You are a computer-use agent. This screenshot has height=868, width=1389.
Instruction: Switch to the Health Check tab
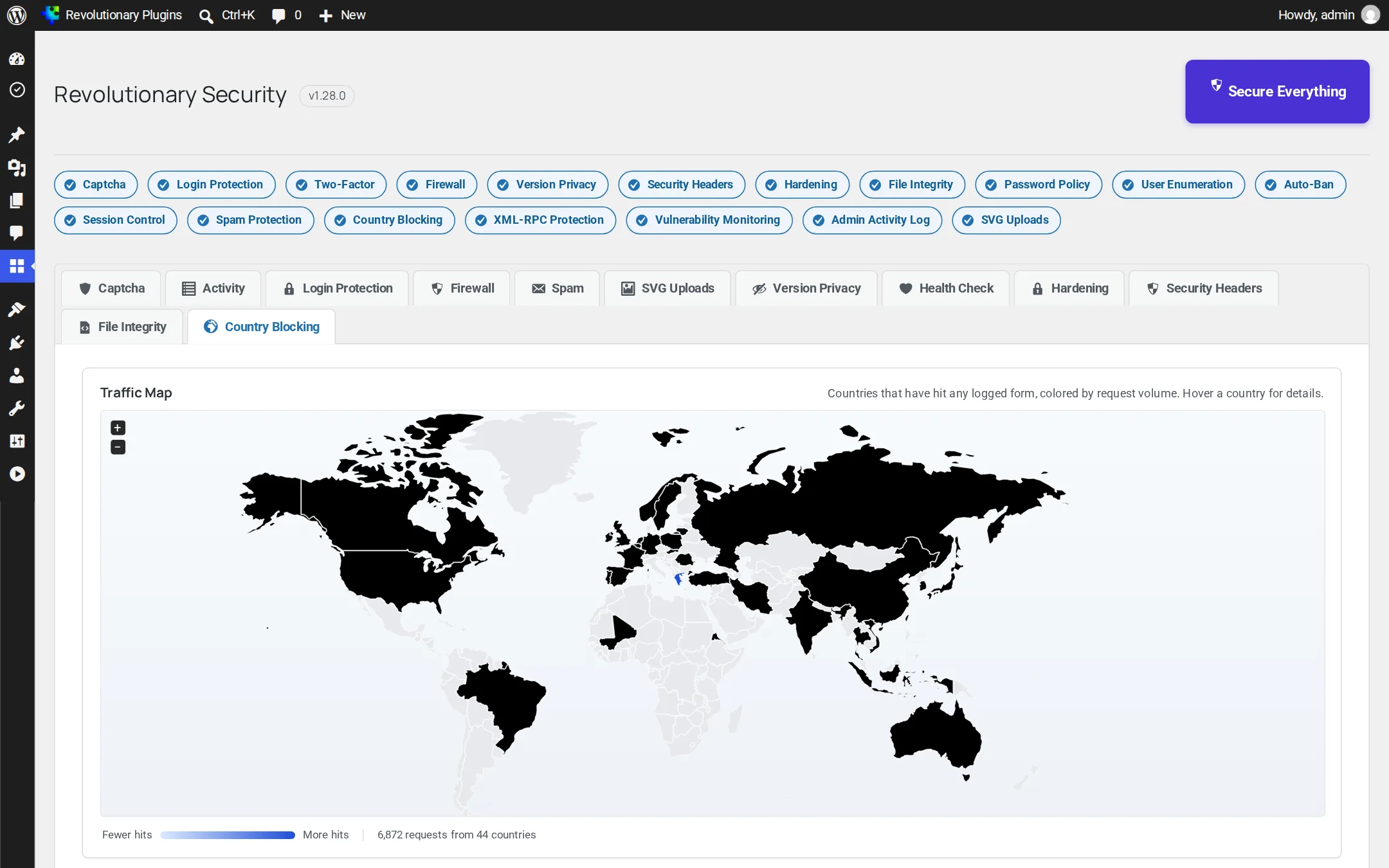tap(946, 288)
